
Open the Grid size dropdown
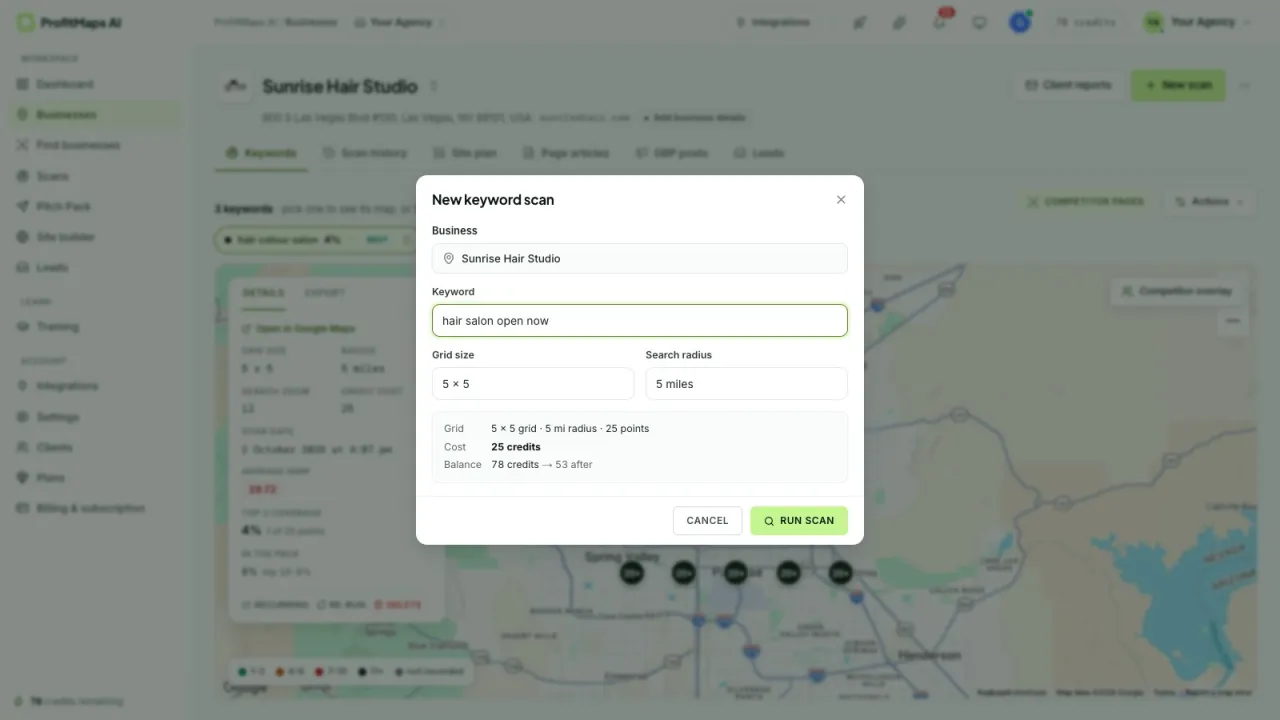point(533,384)
